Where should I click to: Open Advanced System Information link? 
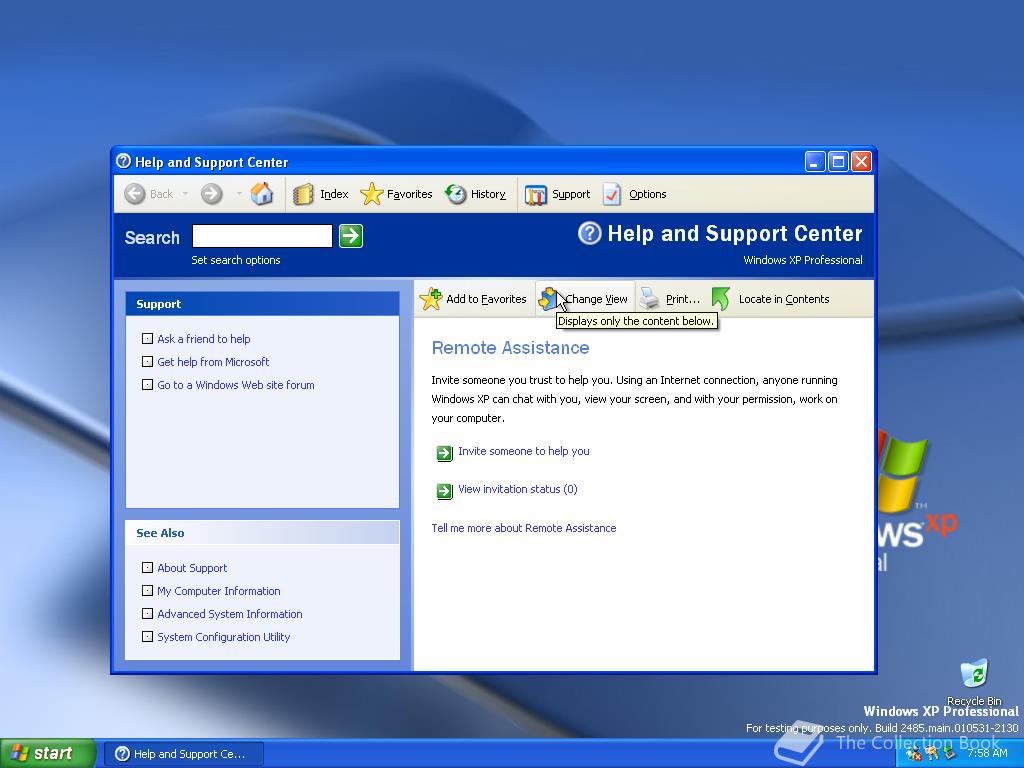coord(230,614)
